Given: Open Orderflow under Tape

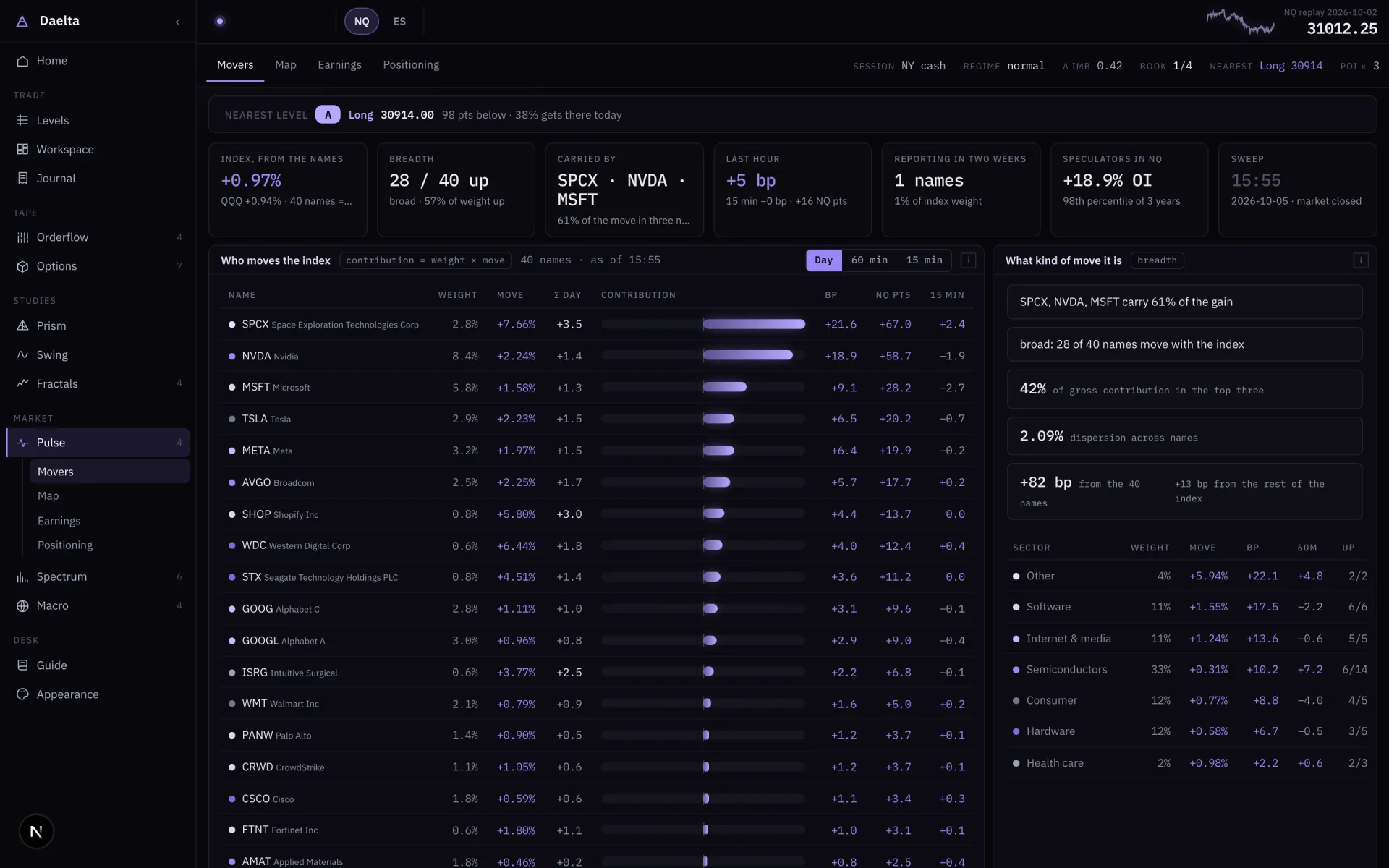Looking at the screenshot, I should click(98, 237).
